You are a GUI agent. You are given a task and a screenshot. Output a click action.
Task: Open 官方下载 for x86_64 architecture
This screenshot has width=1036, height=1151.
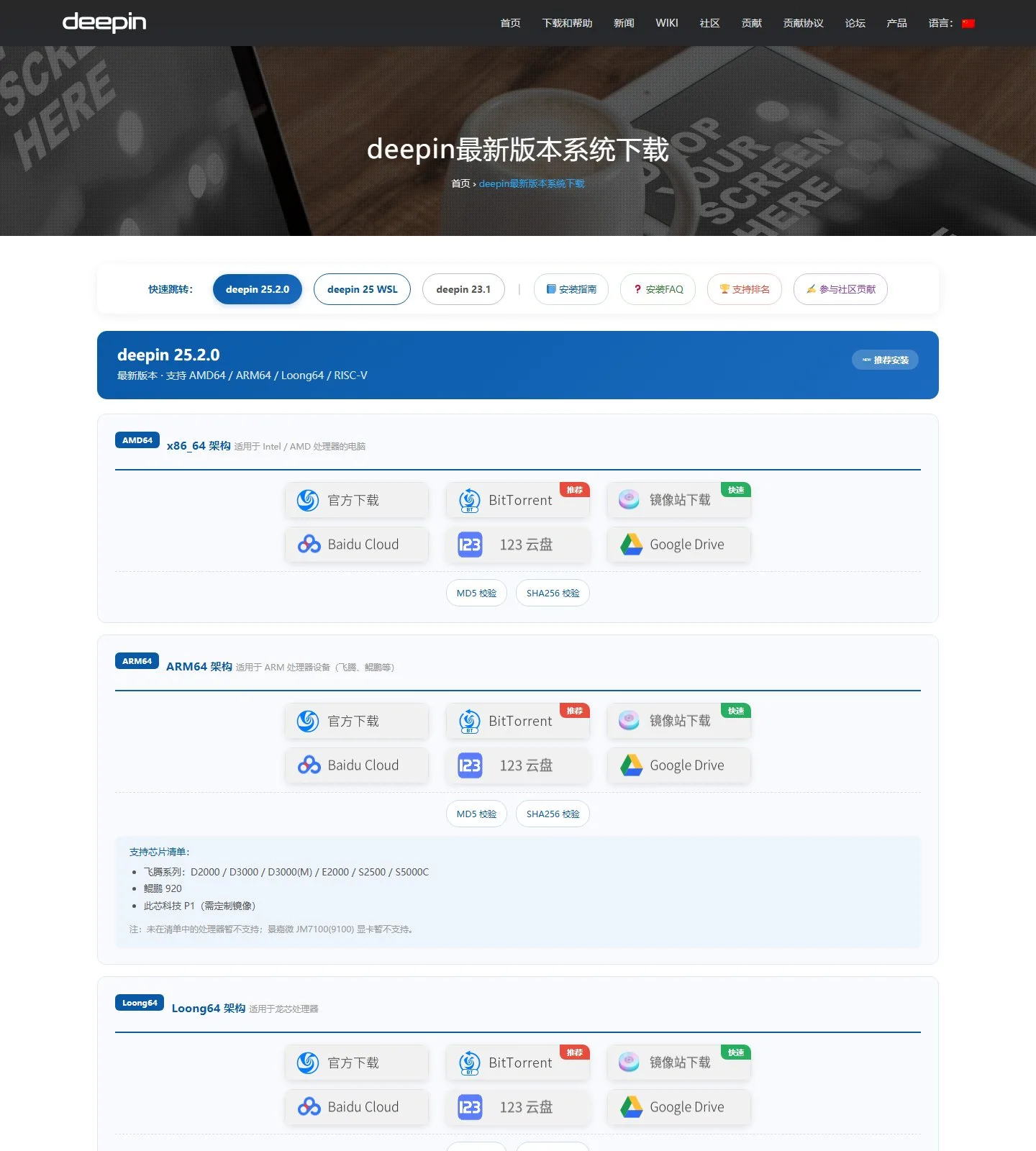click(357, 500)
